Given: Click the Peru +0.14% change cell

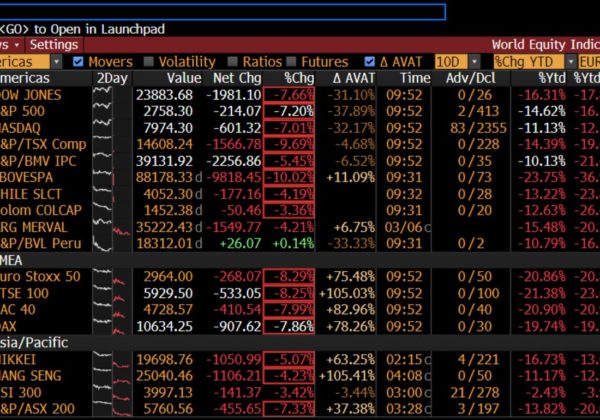Looking at the screenshot, I should coord(293,244).
